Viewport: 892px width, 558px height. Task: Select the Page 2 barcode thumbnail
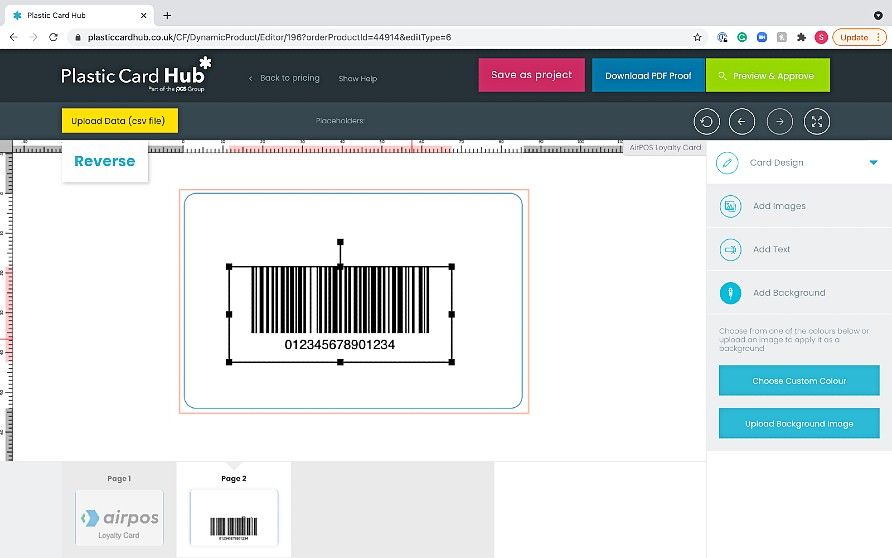tap(234, 518)
